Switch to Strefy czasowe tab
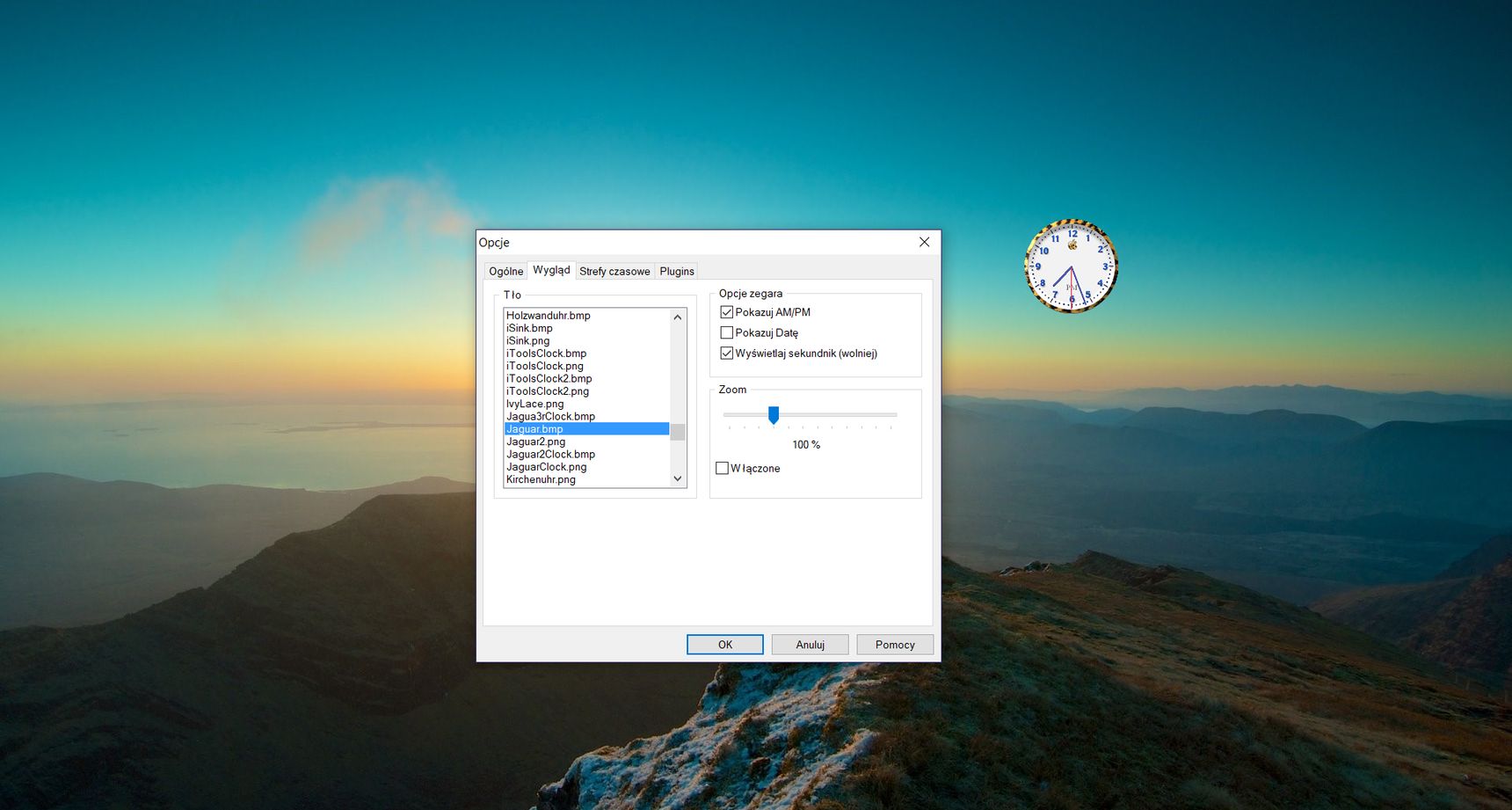This screenshot has width=1512, height=810. (x=614, y=271)
